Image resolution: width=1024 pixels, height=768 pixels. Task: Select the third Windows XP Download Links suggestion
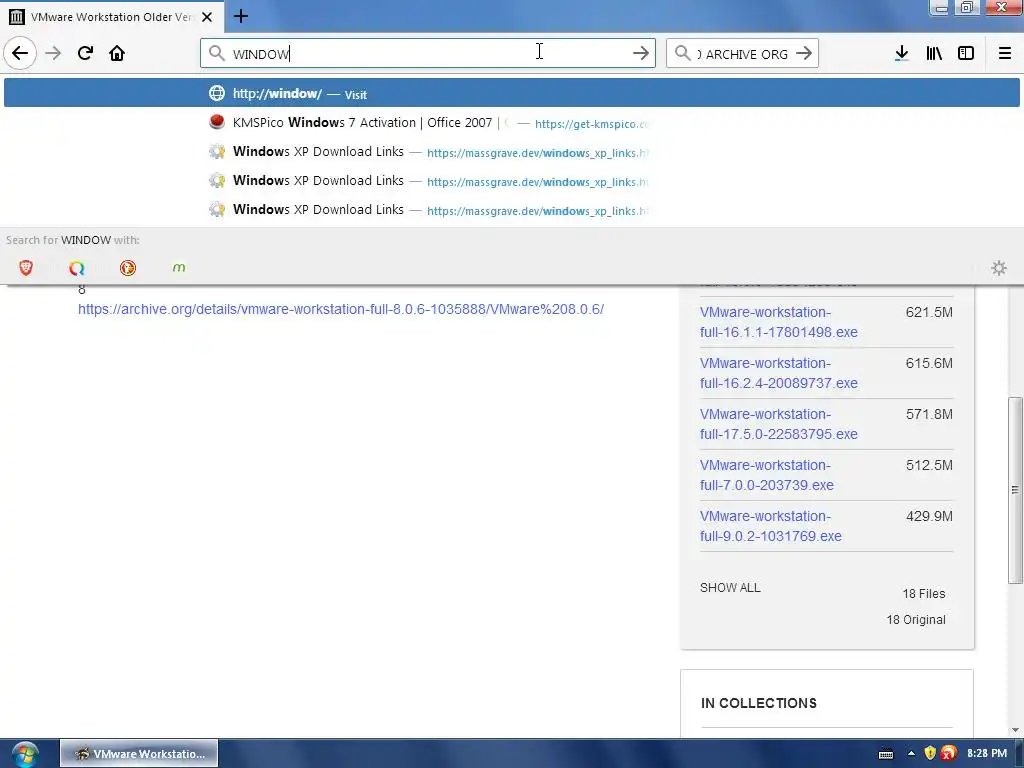pos(511,210)
